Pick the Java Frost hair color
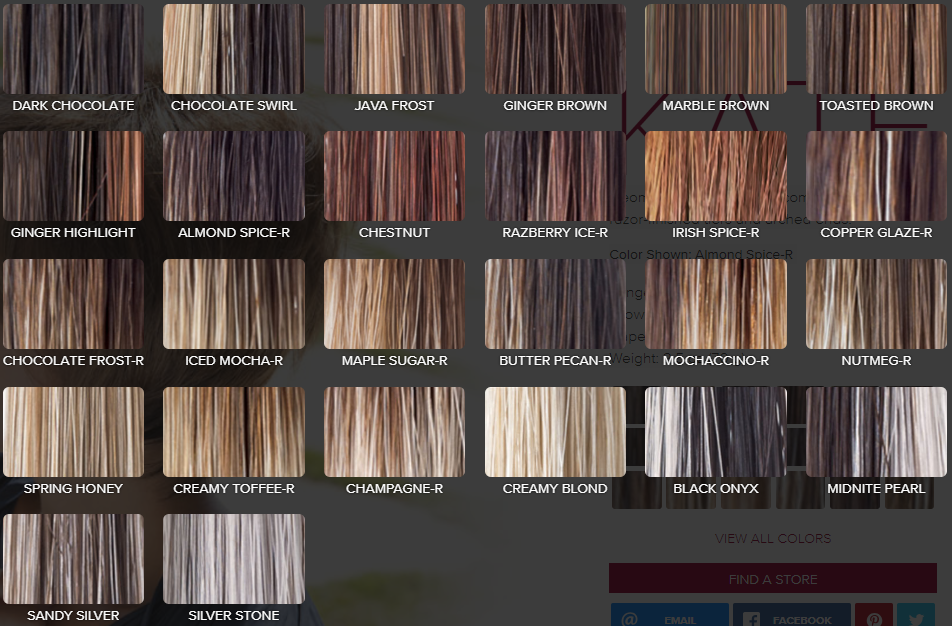 395,49
